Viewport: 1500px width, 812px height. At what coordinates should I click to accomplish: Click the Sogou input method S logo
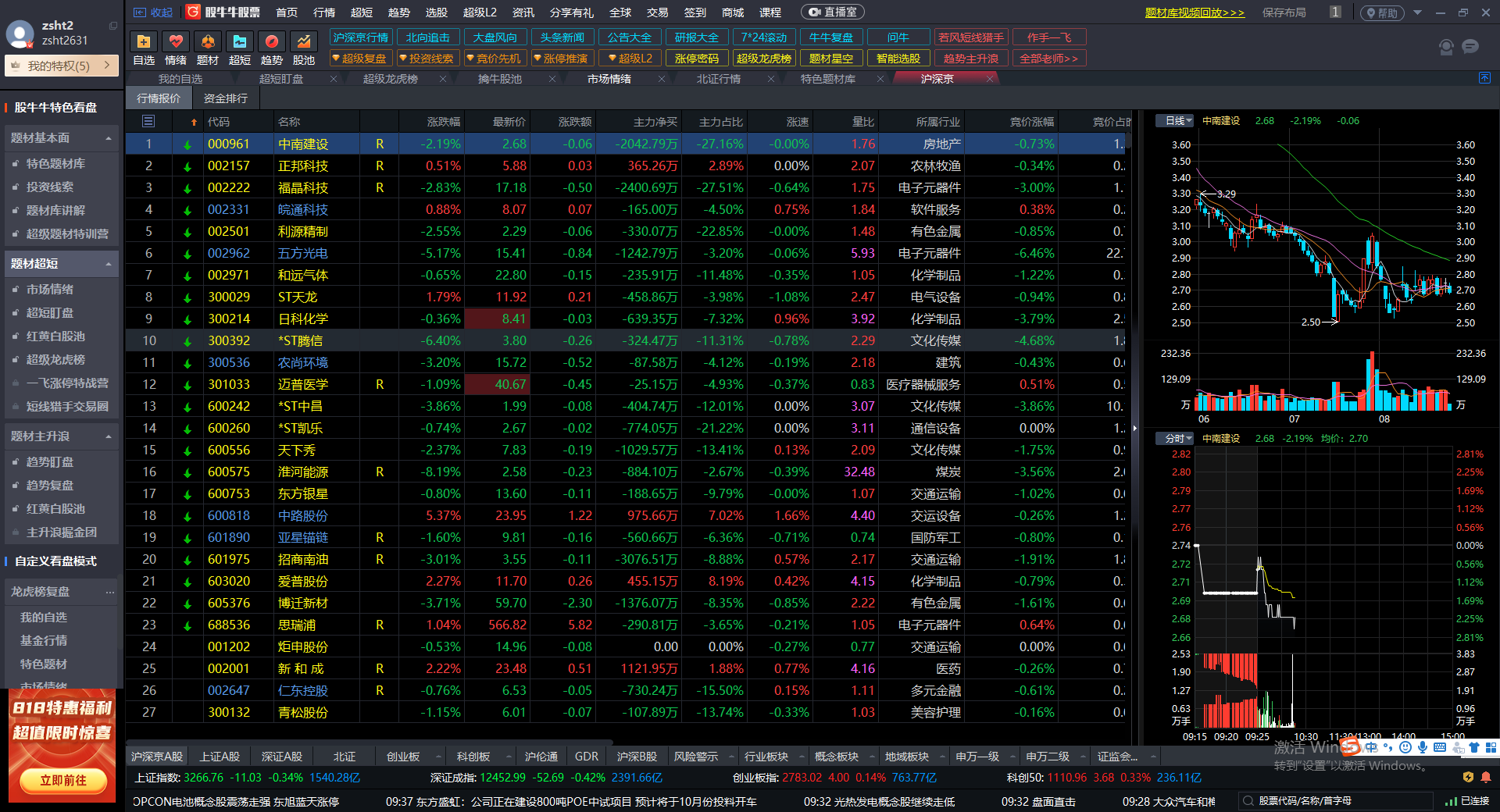pos(1350,747)
